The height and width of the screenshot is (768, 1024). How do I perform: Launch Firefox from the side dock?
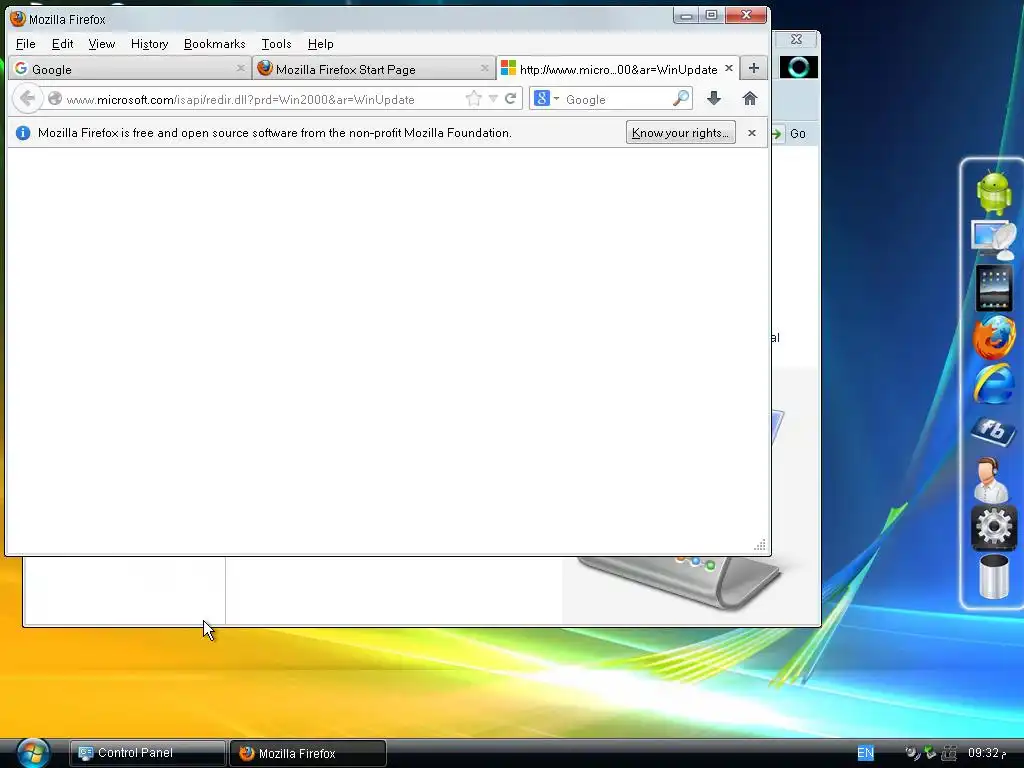pos(993,337)
